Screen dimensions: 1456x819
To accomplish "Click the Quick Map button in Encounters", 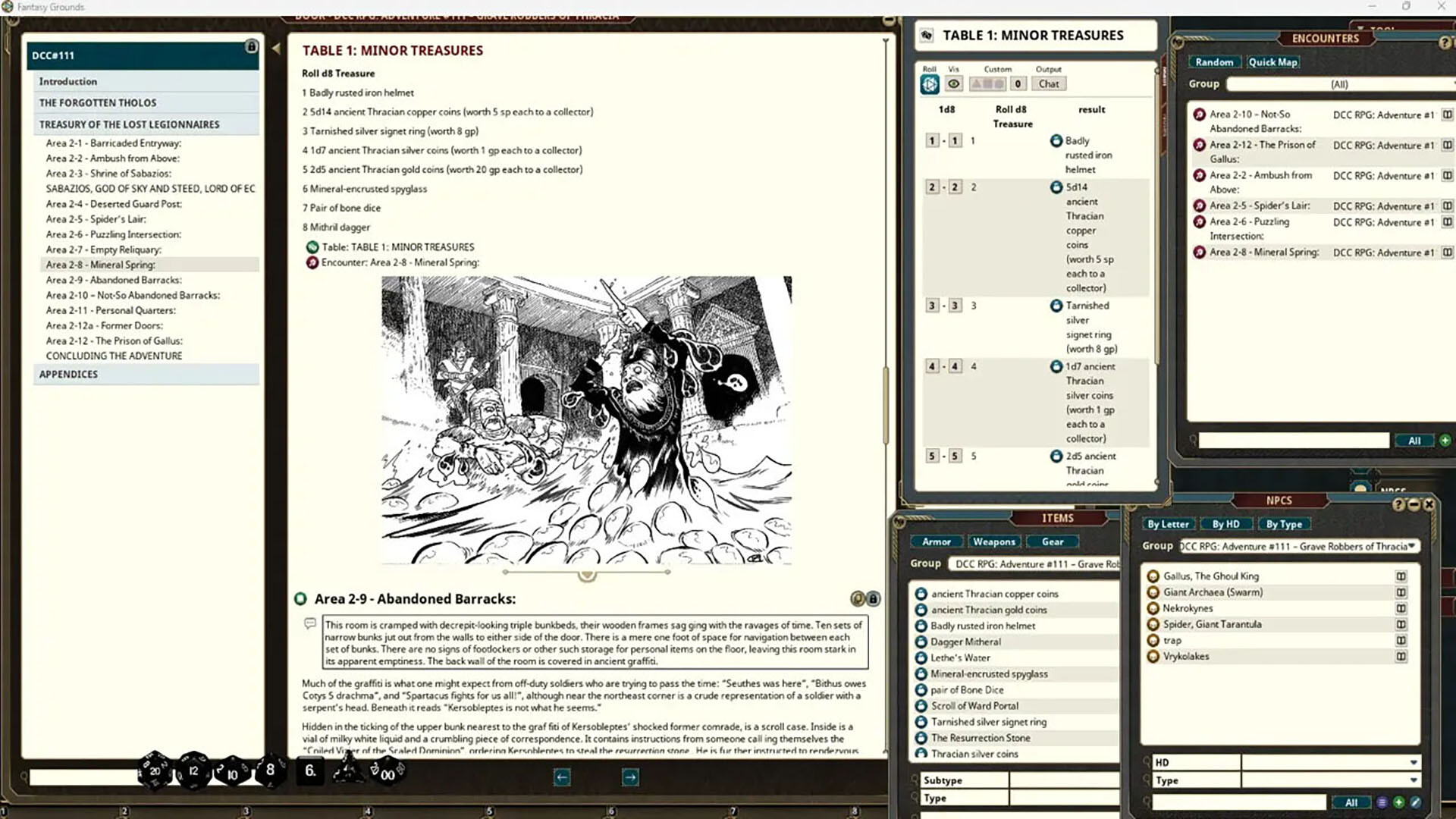I will coord(1272,62).
